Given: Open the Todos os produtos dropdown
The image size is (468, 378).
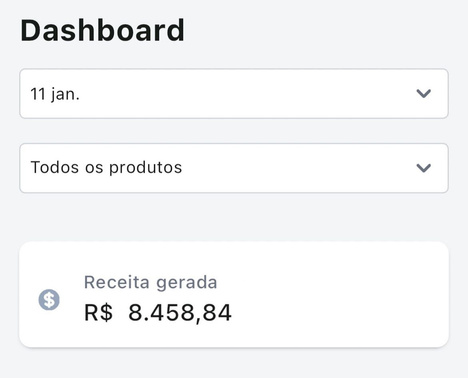Looking at the screenshot, I should [x=234, y=168].
